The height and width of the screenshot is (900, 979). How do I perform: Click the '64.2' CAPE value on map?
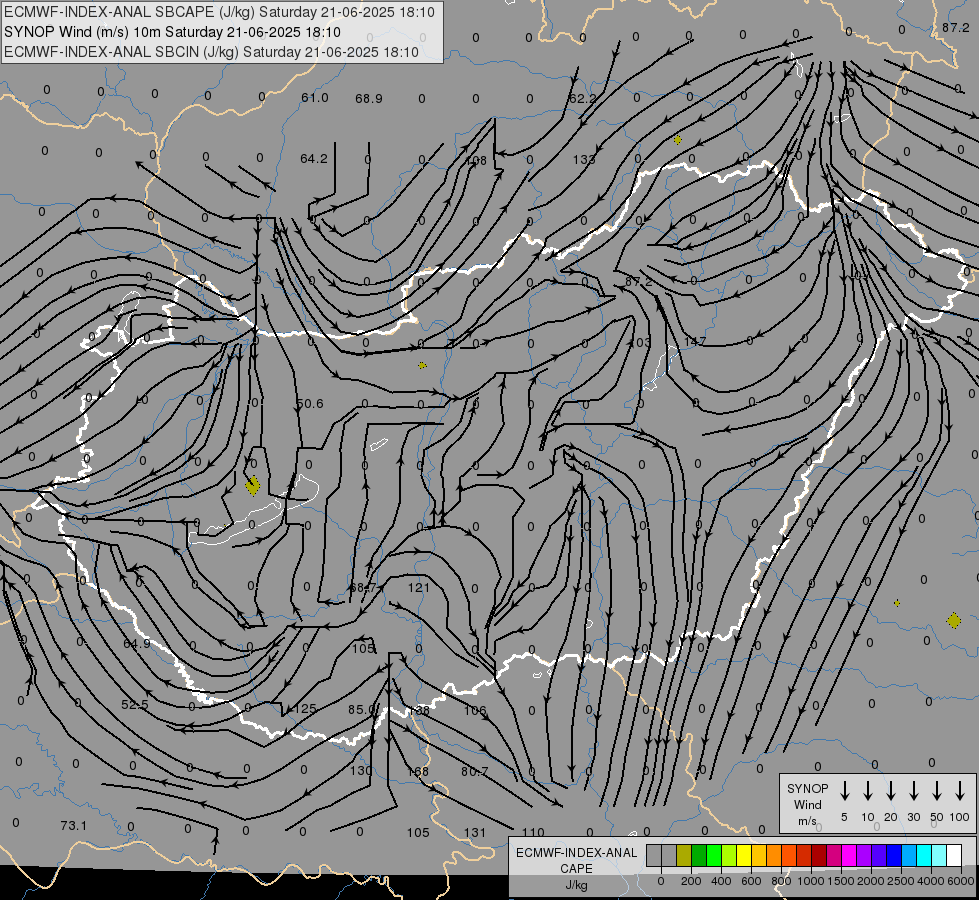pyautogui.click(x=313, y=159)
